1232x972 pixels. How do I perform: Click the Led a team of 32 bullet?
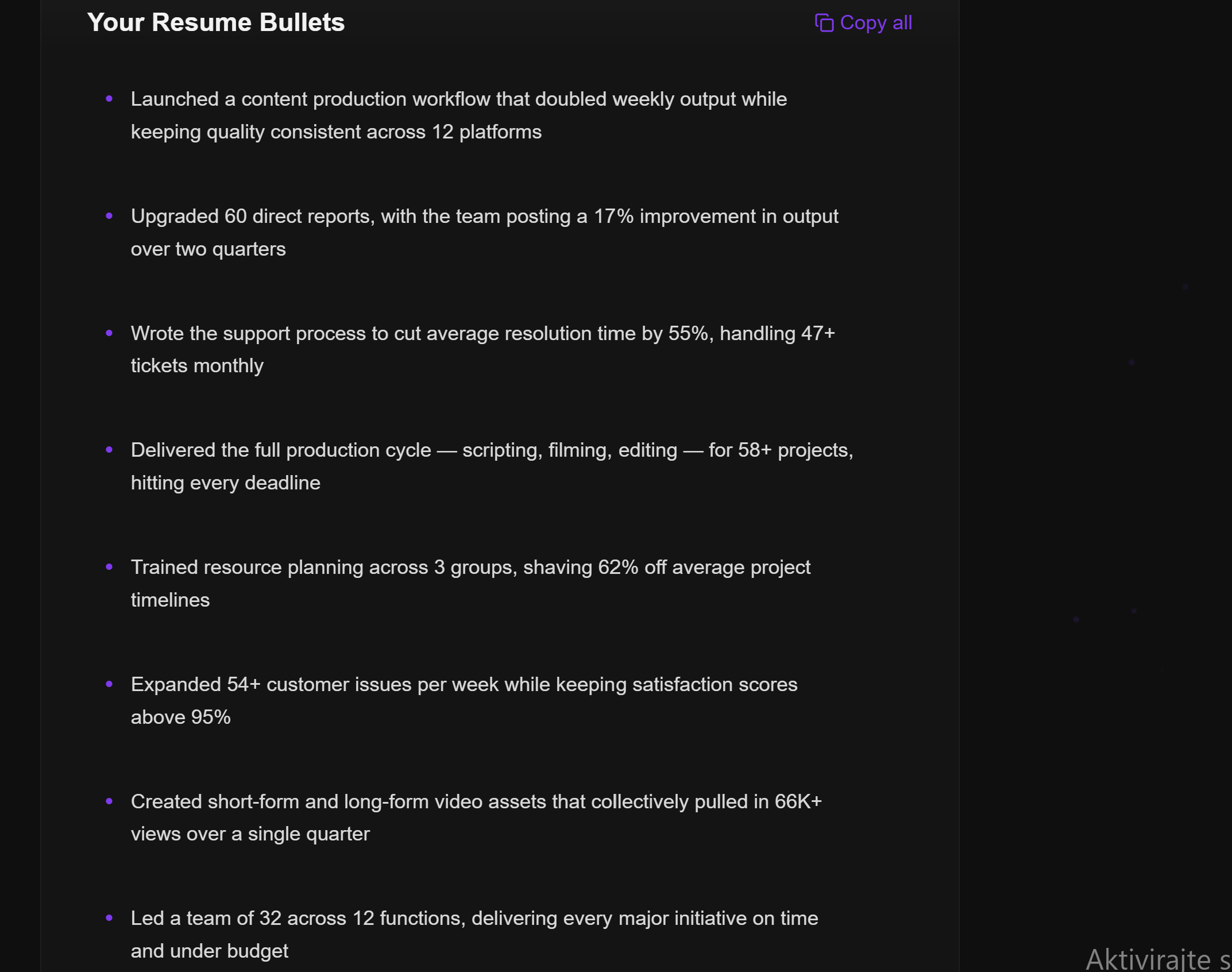[474, 934]
